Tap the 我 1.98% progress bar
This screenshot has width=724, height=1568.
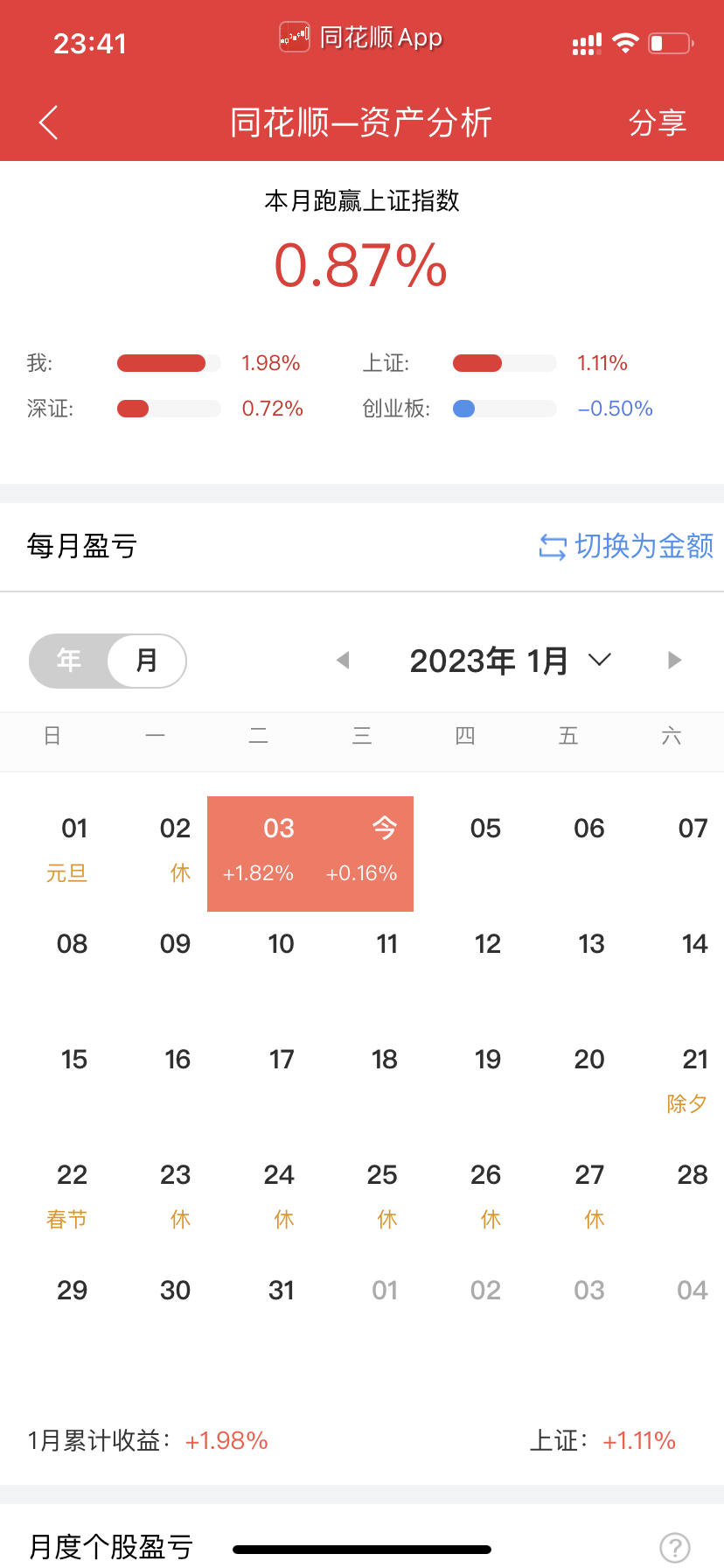(169, 363)
